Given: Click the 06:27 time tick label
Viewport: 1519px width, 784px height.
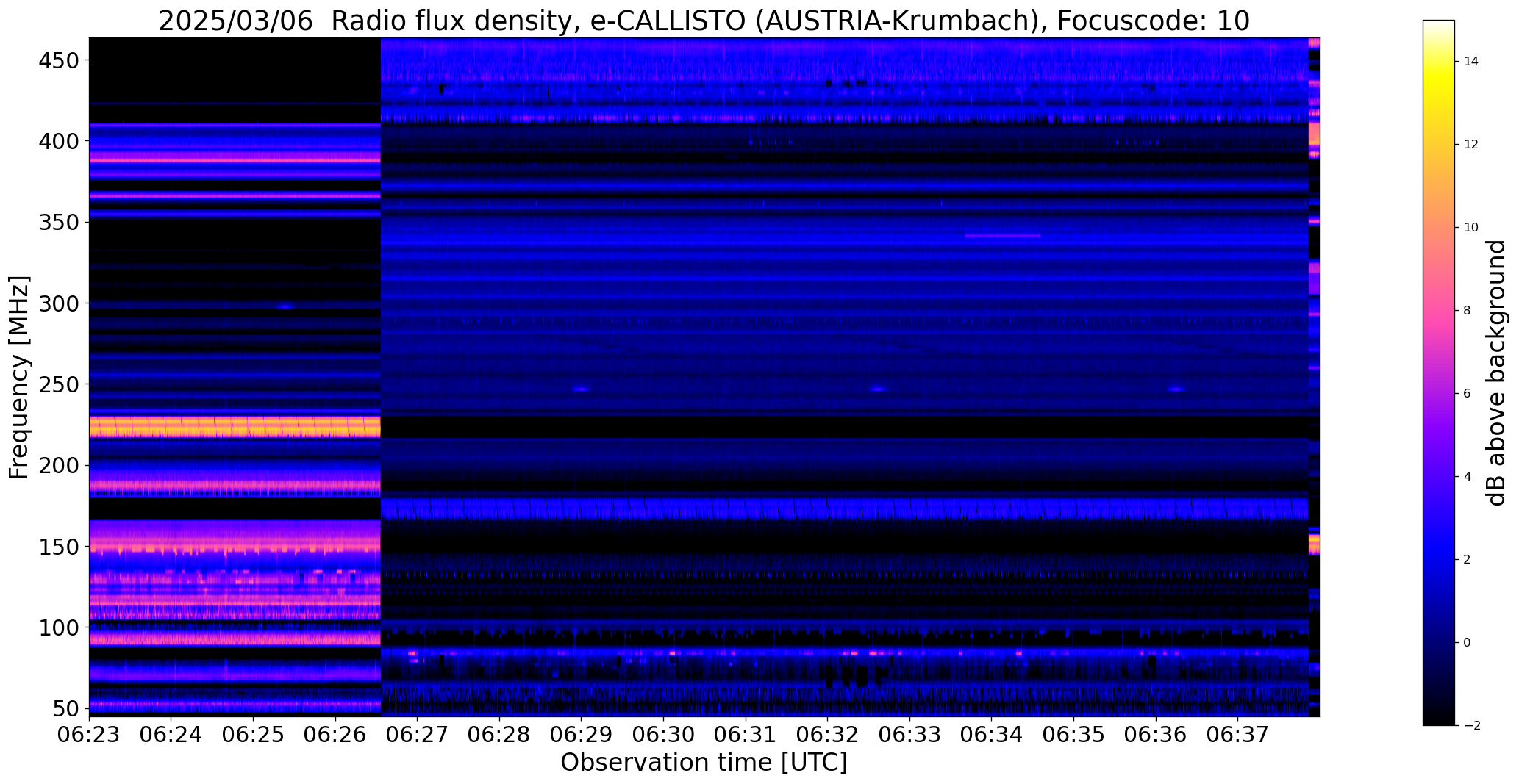Looking at the screenshot, I should click(x=418, y=735).
